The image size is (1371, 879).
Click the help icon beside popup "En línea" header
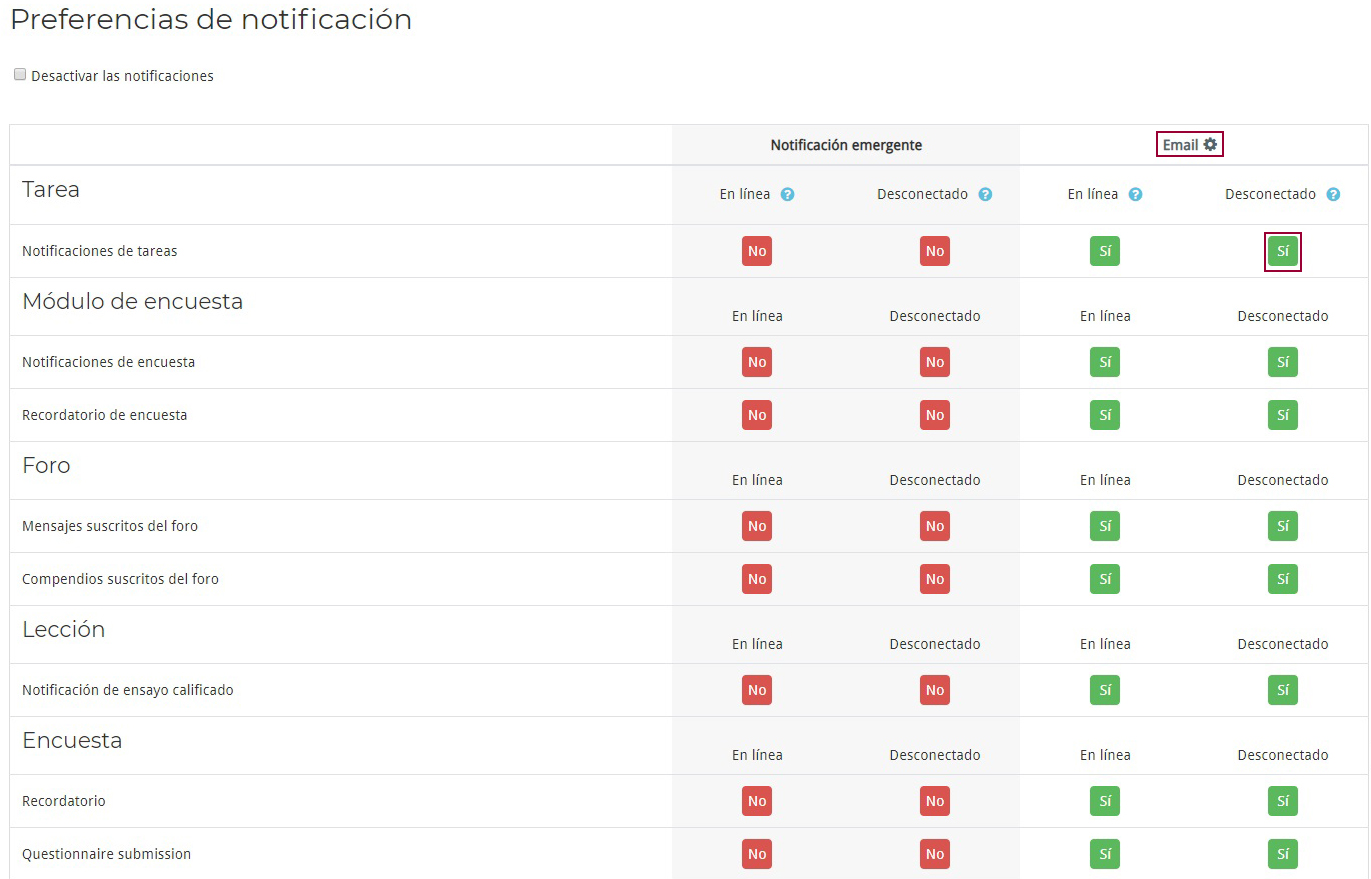(788, 194)
